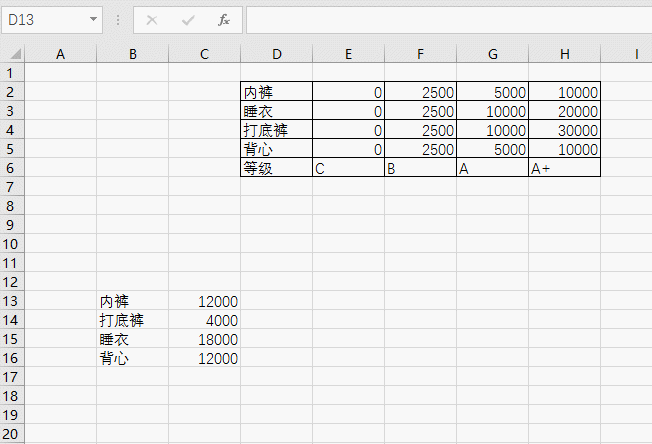This screenshot has height=444, width=652.
Task: Select column C header
Action: 205,54
